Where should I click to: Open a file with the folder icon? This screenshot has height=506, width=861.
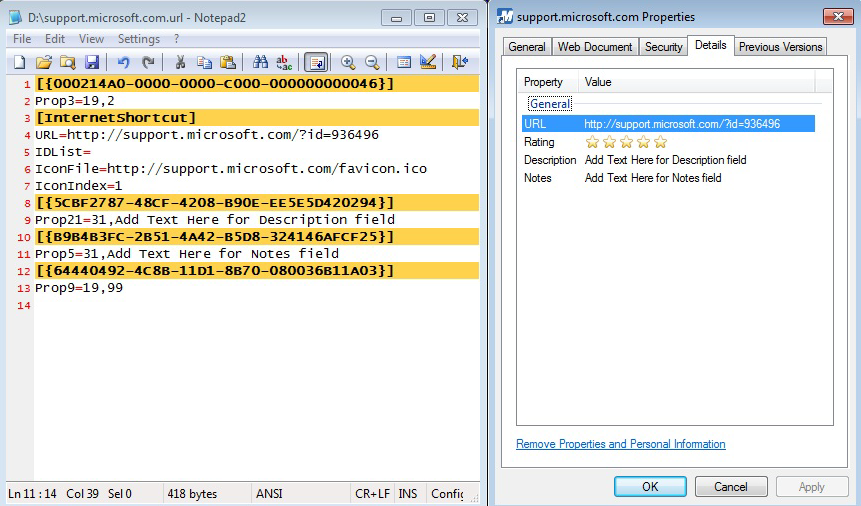[x=43, y=62]
